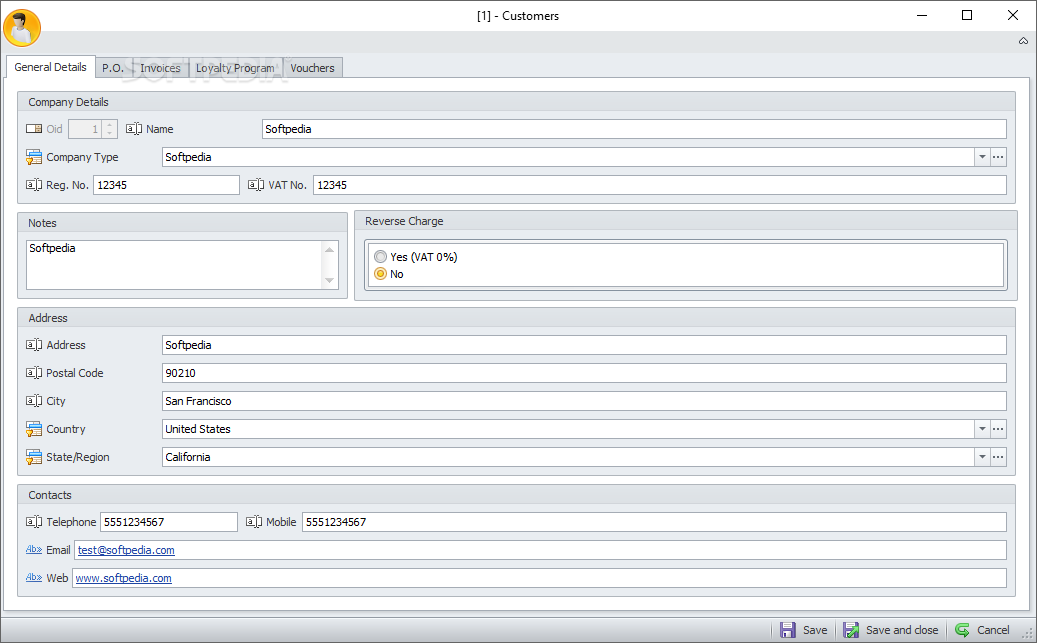Click the text icon beside Postal Code
1037x643 pixels.
pyautogui.click(x=34, y=373)
